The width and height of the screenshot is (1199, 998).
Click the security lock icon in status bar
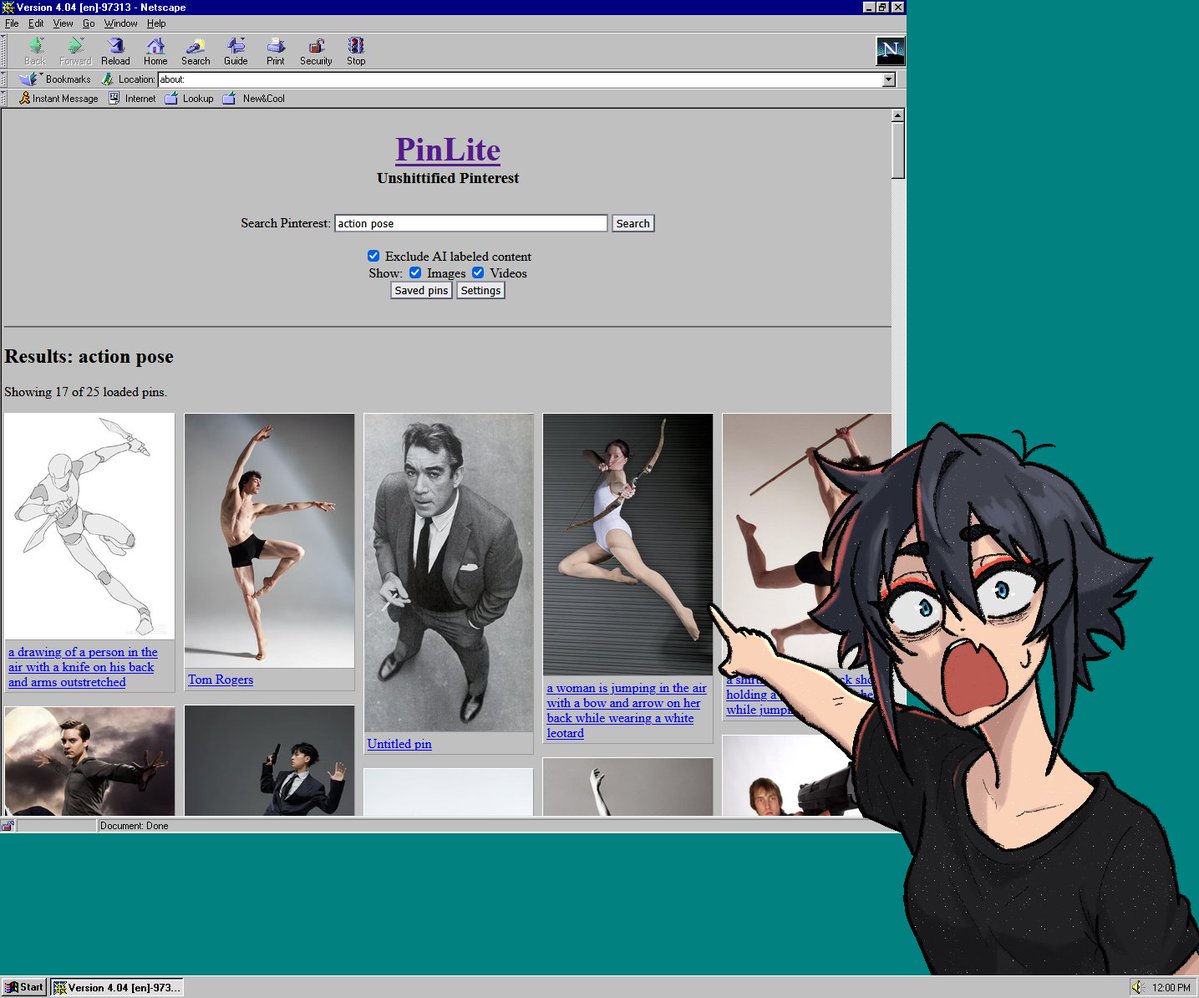8,825
